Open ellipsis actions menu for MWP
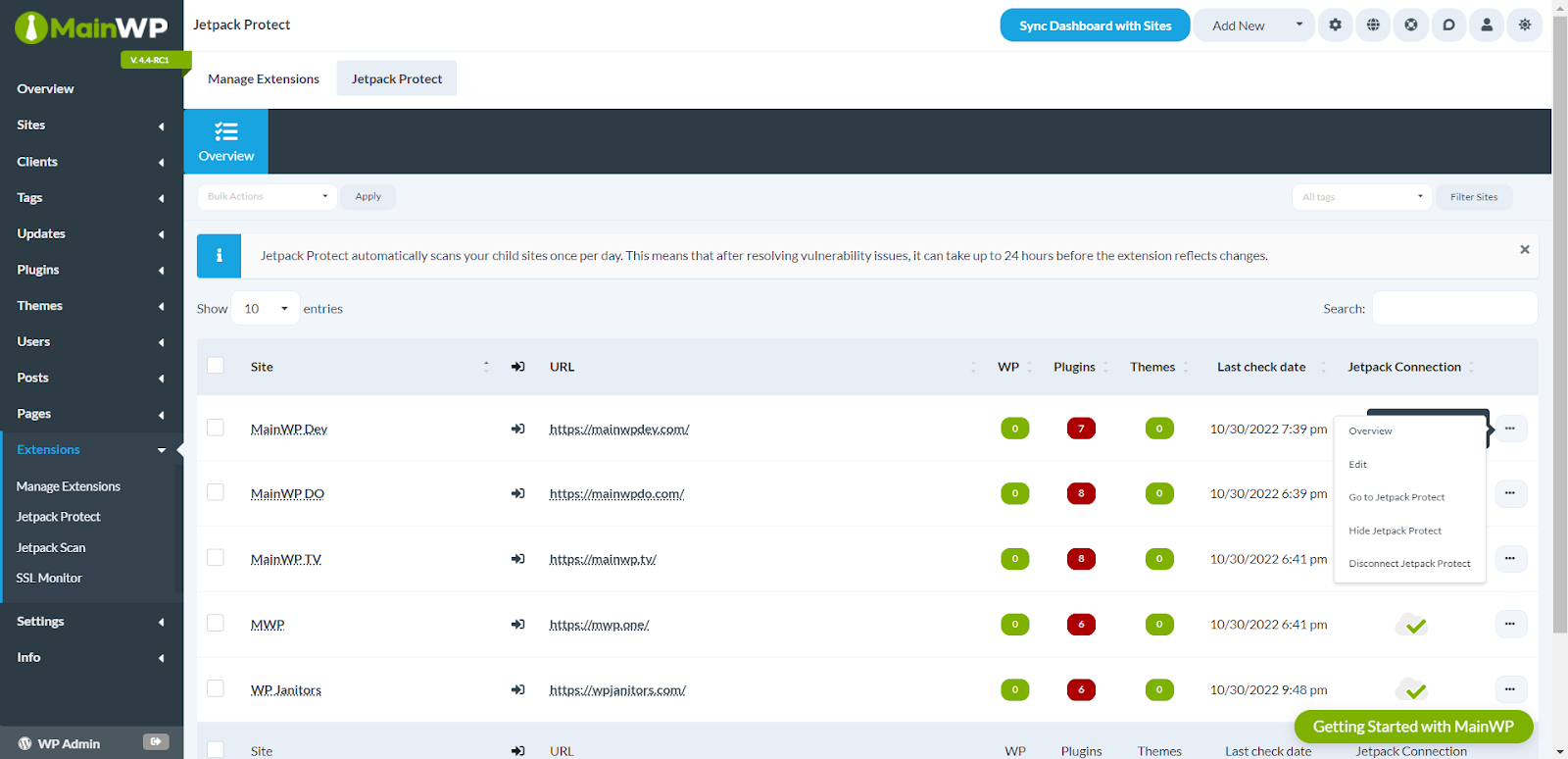 point(1510,624)
